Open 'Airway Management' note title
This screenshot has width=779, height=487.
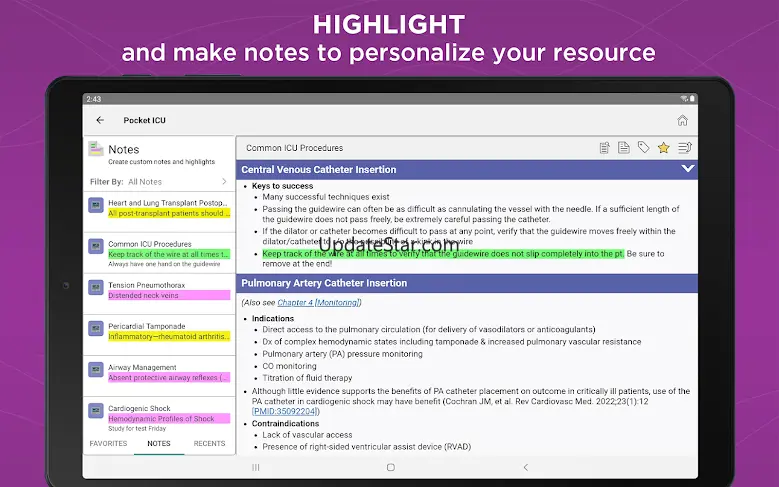tap(142, 367)
